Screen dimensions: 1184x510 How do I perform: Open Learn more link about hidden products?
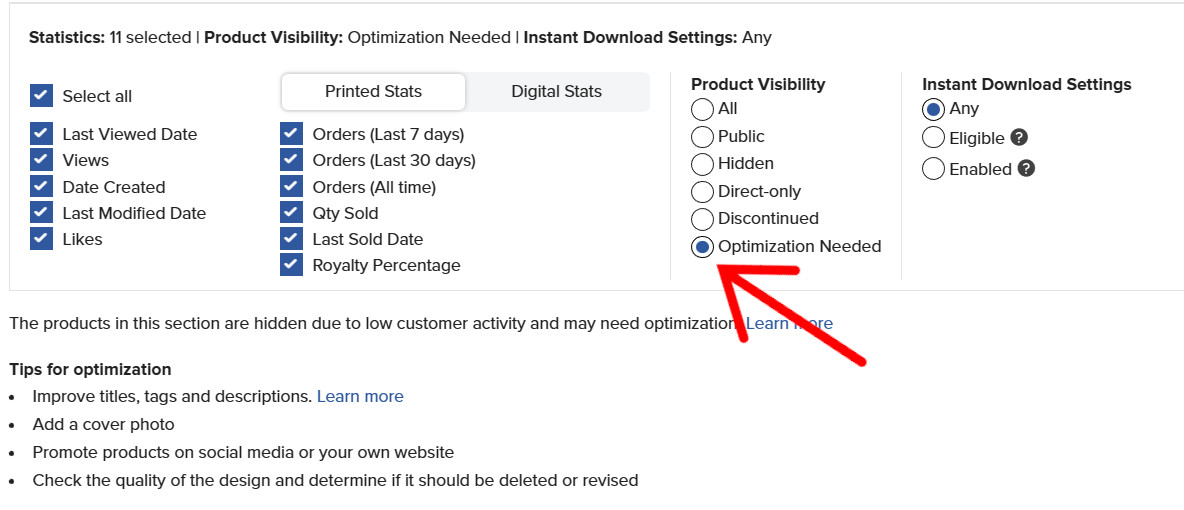[x=789, y=323]
